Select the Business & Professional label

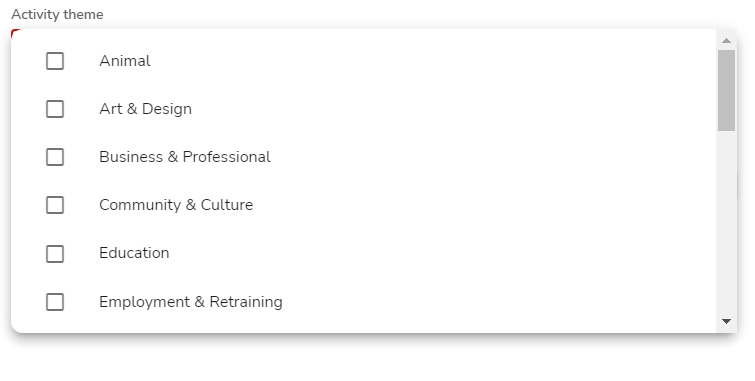[185, 157]
